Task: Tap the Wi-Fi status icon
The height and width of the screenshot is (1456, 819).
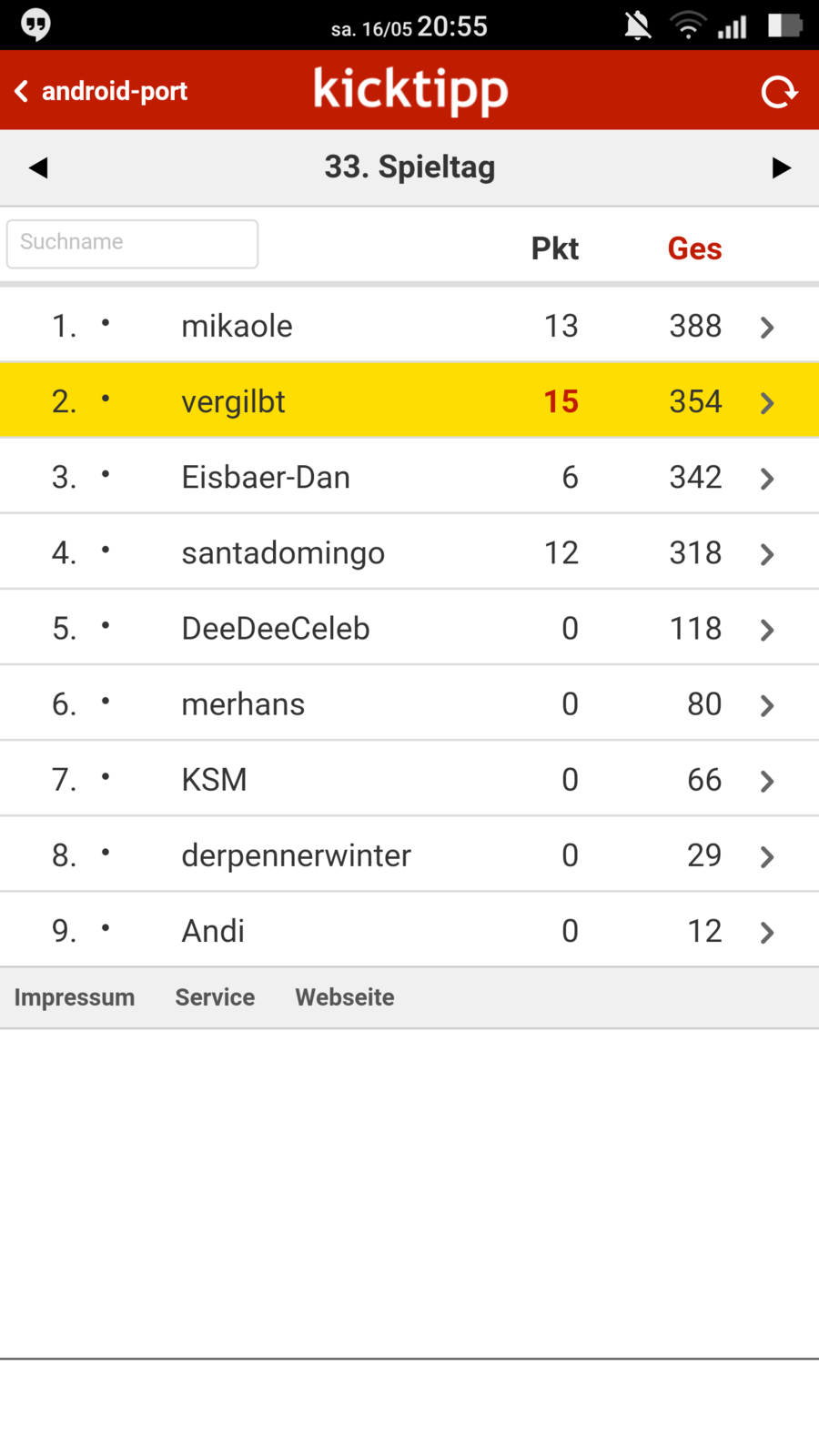Action: click(x=688, y=25)
